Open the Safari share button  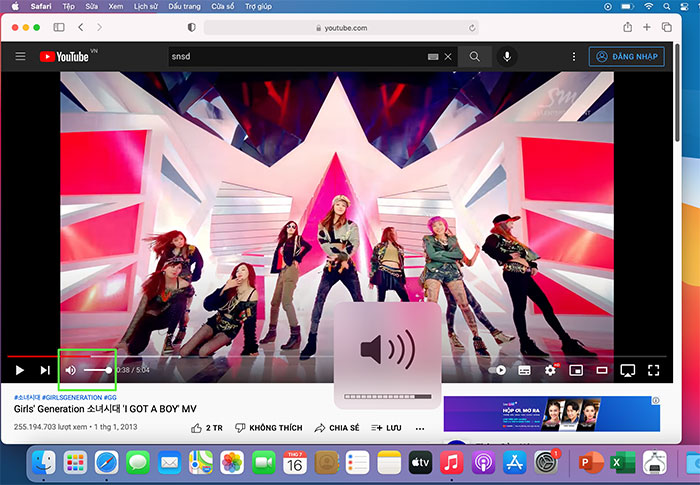(628, 27)
